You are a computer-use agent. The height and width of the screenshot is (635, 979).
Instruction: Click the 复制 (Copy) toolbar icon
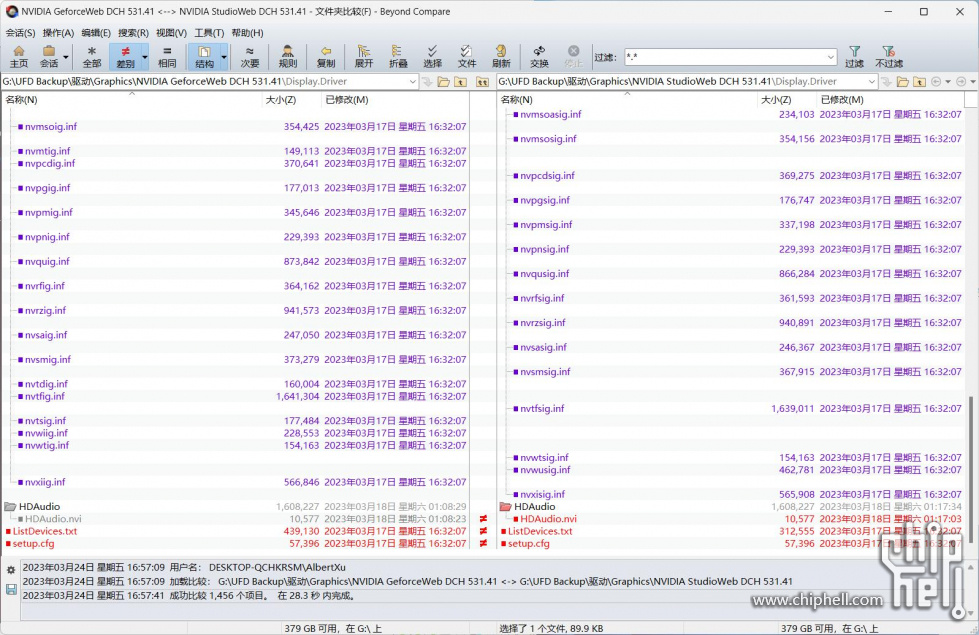click(x=326, y=57)
